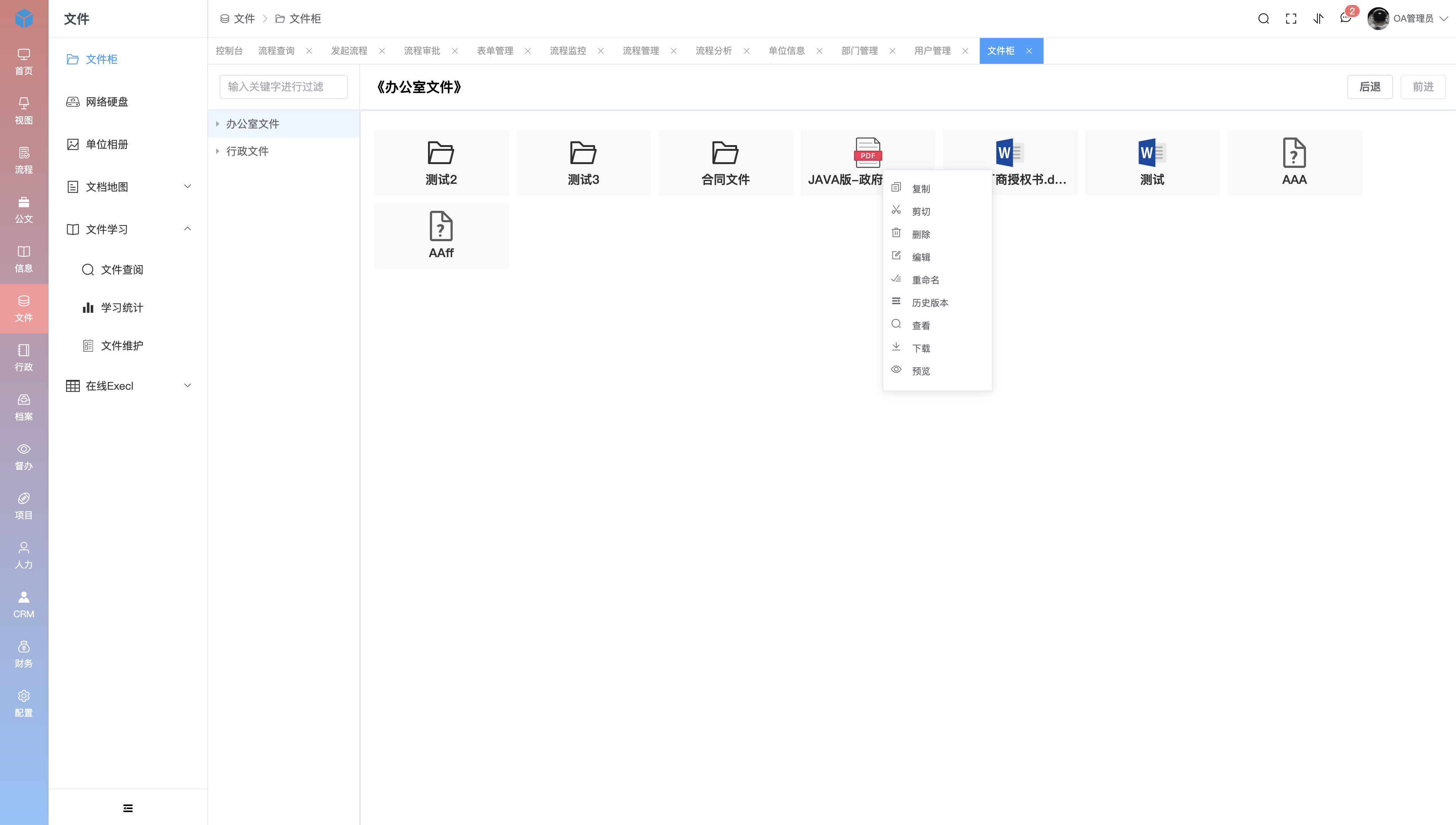This screenshot has height=825, width=1456.
Task: Switch to the 表单管理 tab
Action: coord(495,51)
